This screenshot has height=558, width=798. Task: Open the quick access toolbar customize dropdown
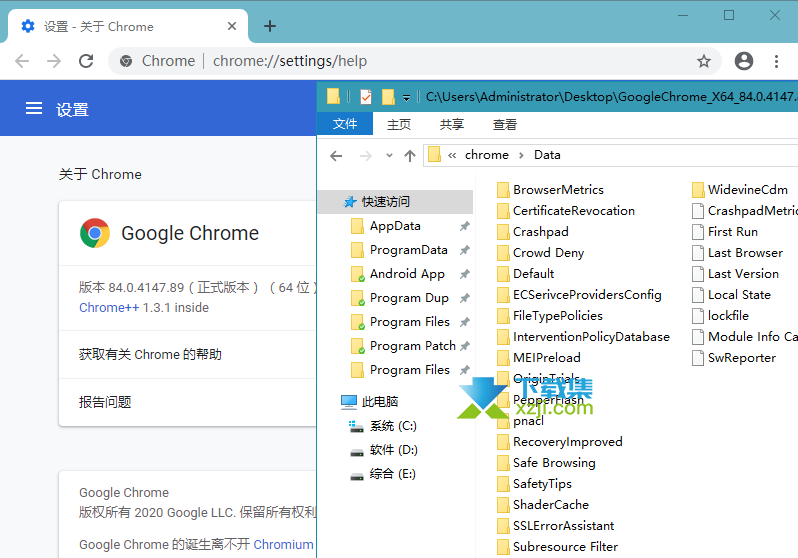coord(406,98)
